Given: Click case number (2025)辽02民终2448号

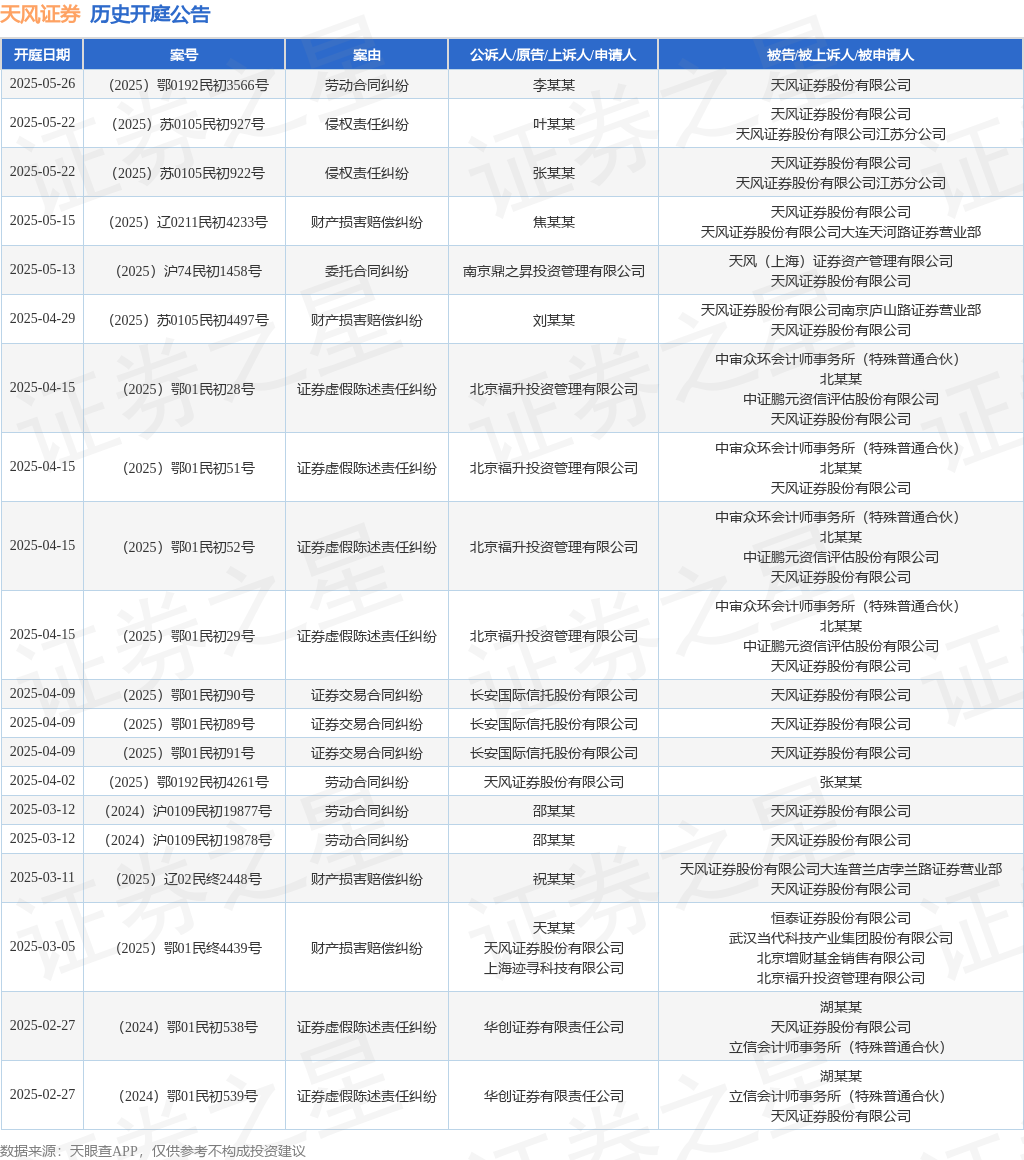Looking at the screenshot, I should (x=188, y=879).
